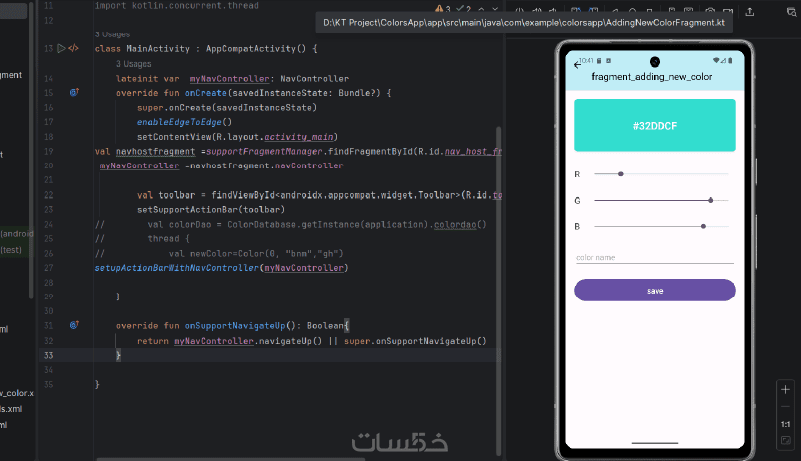Click the #32DDCF color preview box
The width and height of the screenshot is (801, 461).
pyautogui.click(x=655, y=126)
